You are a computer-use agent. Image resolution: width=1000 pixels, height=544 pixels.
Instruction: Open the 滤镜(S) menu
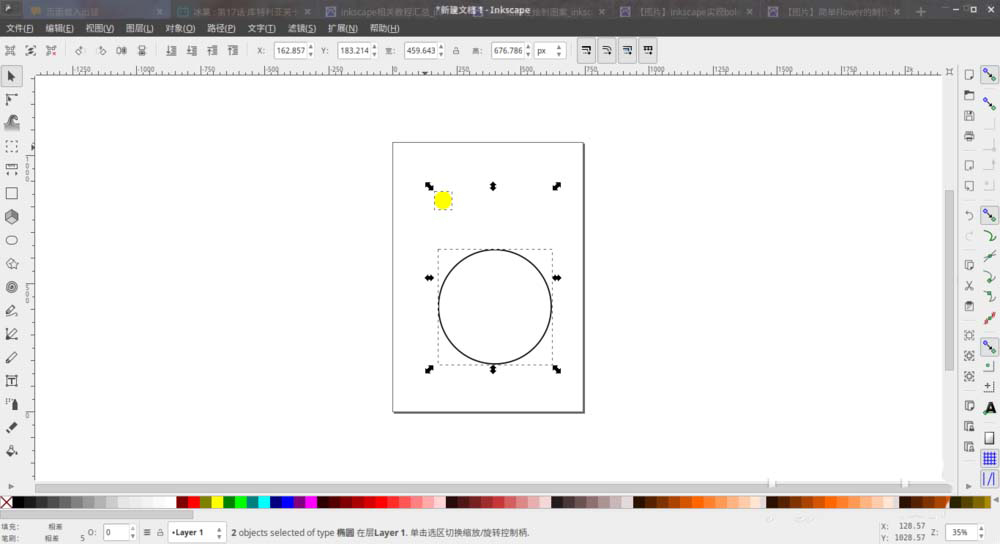pos(301,28)
